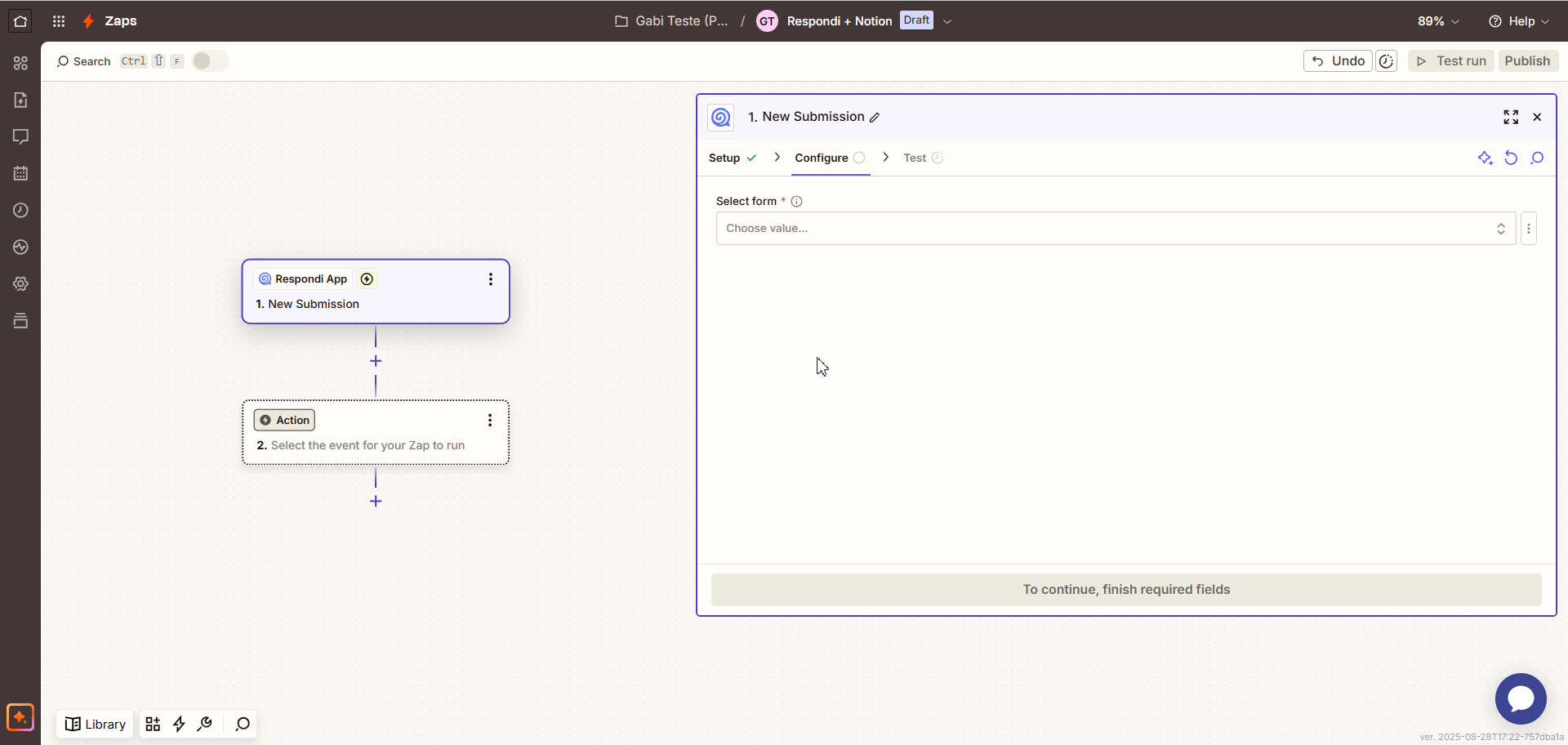Screen dimensions: 1568x745
Task: Switch to the Setup tab
Action: 733,158
